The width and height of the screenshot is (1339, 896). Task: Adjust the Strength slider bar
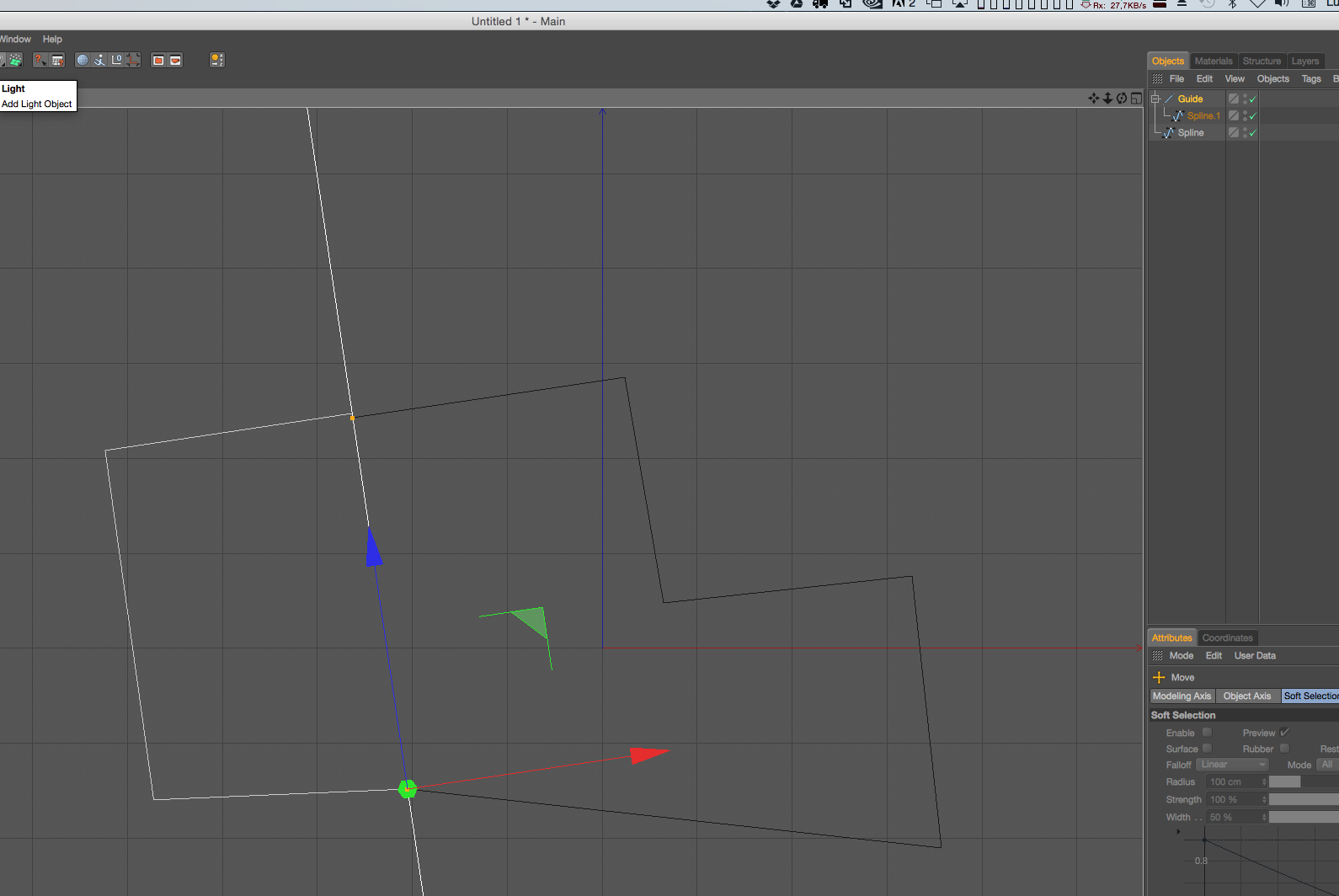point(1304,799)
